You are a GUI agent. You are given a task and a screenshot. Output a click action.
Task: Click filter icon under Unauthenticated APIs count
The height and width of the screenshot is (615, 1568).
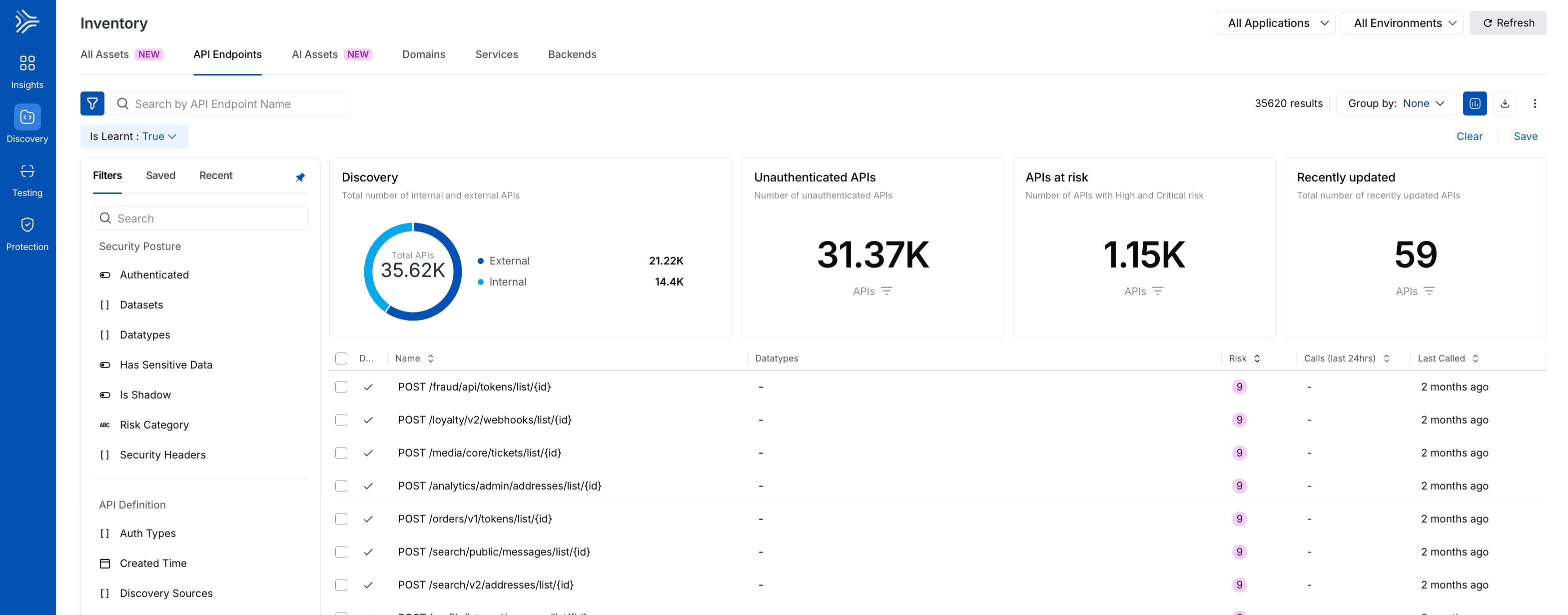[887, 291]
